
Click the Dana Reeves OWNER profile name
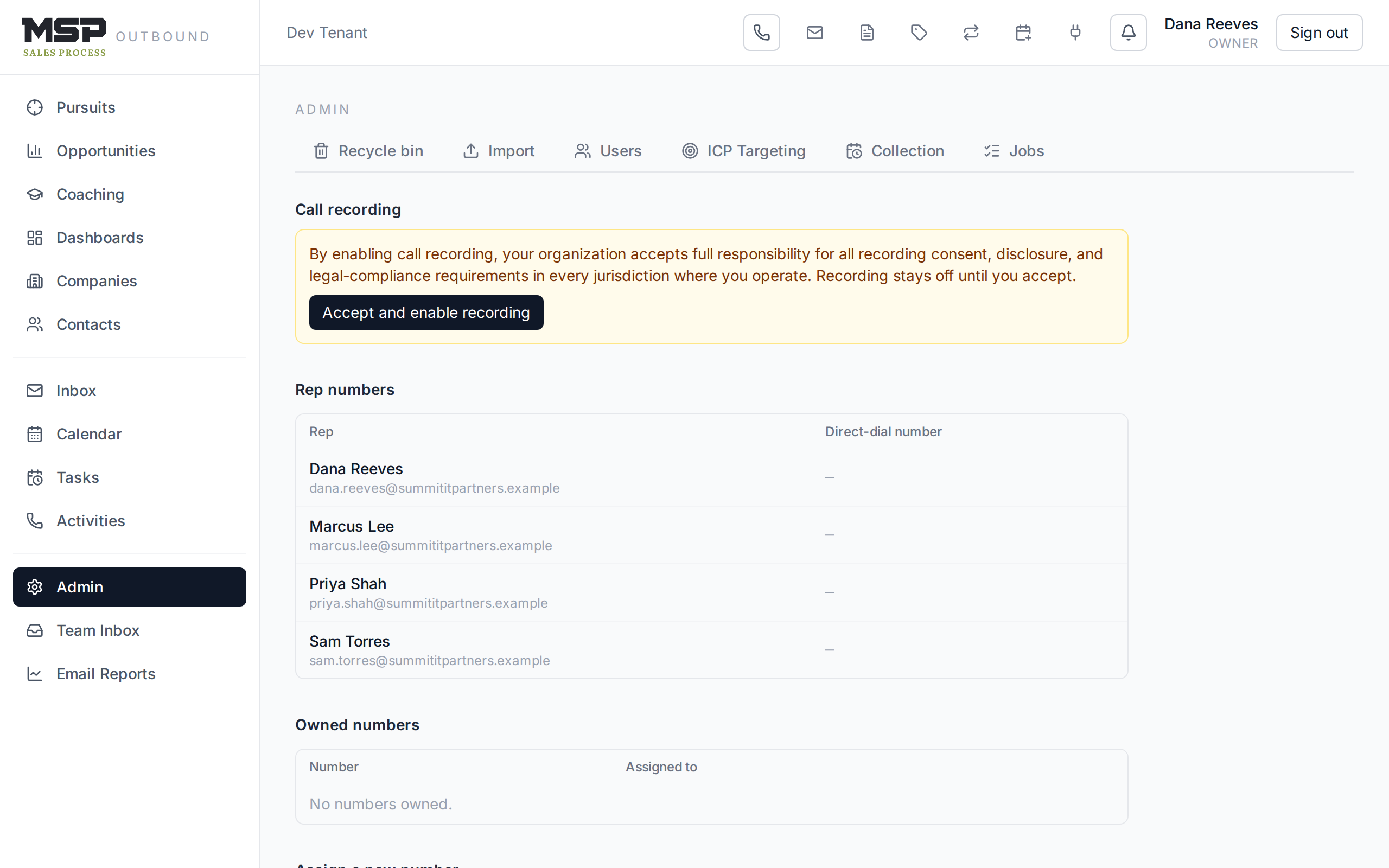pos(1210,33)
